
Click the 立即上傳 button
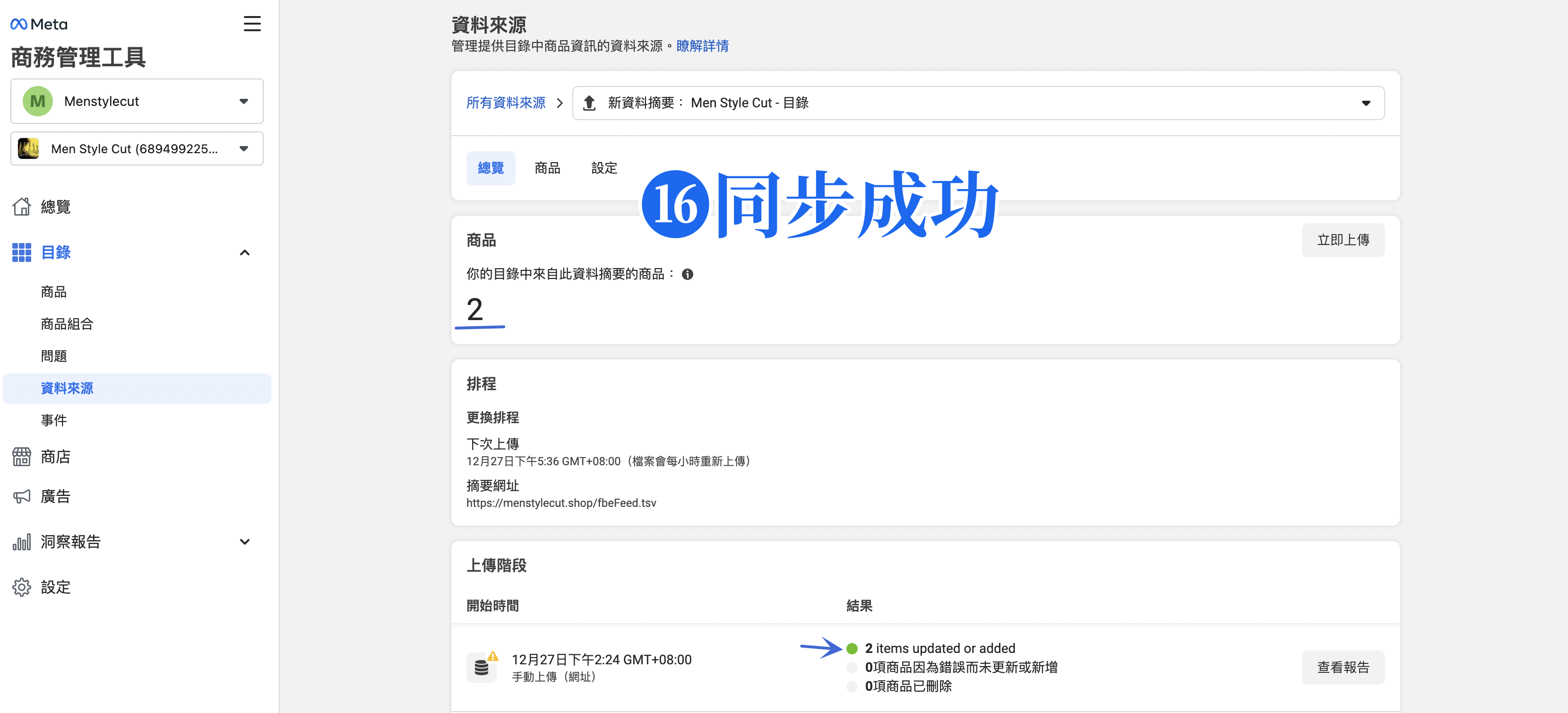(x=1343, y=240)
